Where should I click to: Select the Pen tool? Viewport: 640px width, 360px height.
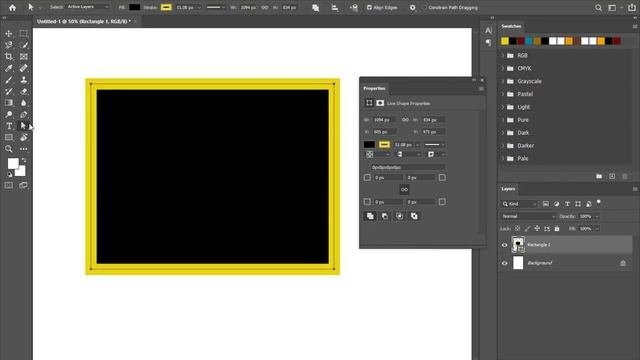click(x=24, y=114)
